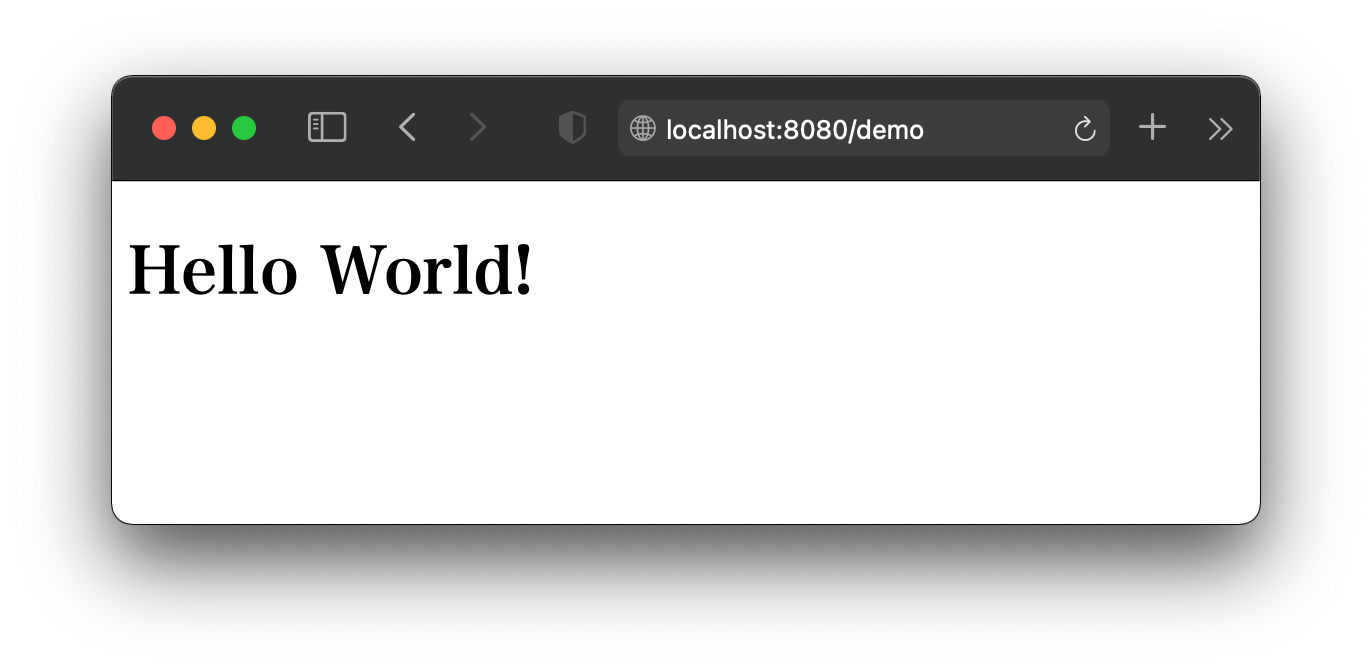1372x672 pixels.
Task: Enter full screen with green button
Action: [244, 128]
